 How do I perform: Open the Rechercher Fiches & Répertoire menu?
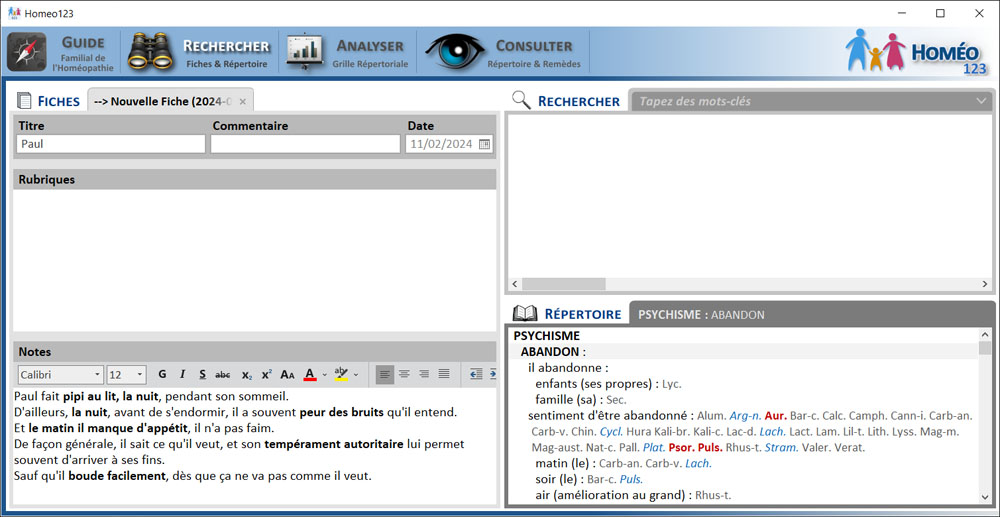tap(226, 52)
